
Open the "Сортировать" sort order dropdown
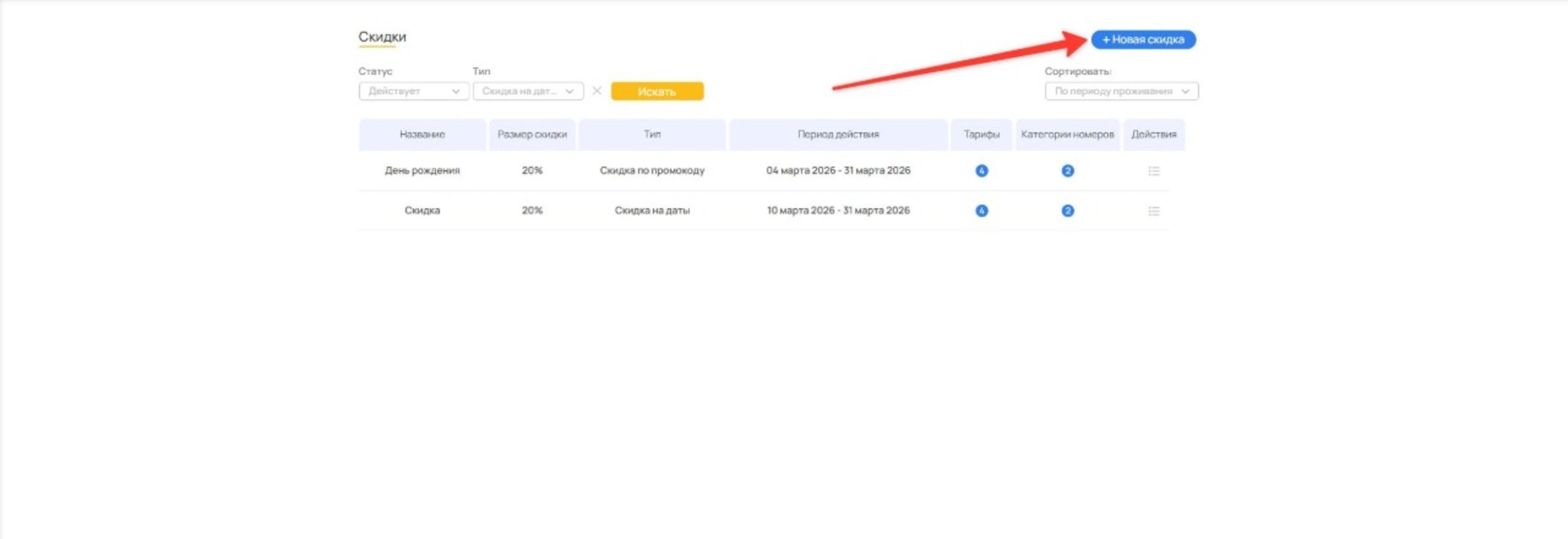pyautogui.click(x=1121, y=91)
